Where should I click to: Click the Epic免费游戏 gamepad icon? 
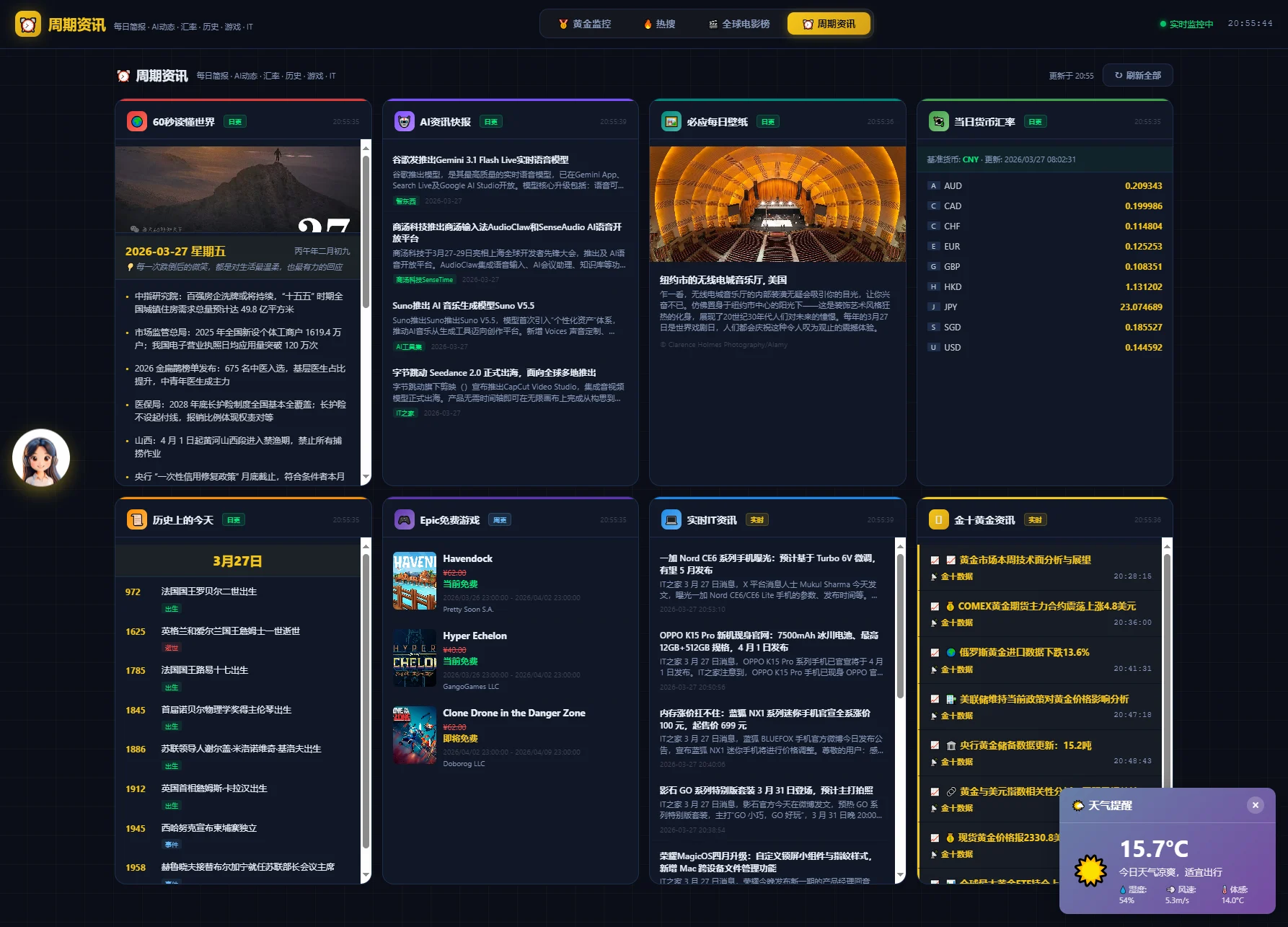pos(405,520)
